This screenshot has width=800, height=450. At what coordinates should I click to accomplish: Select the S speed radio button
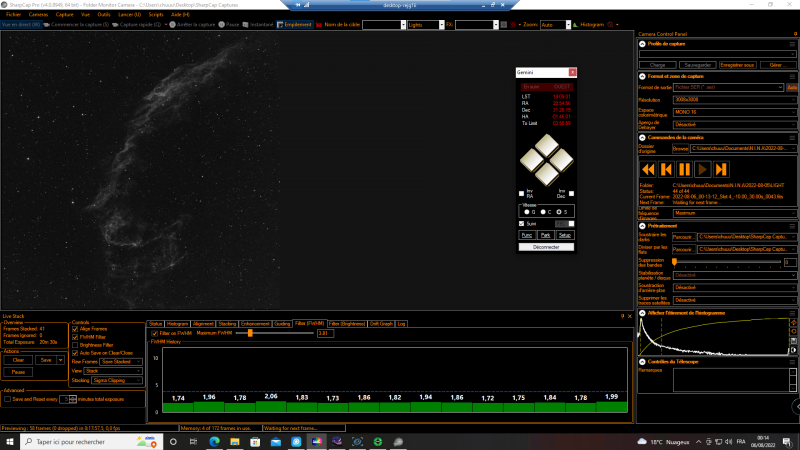point(559,212)
